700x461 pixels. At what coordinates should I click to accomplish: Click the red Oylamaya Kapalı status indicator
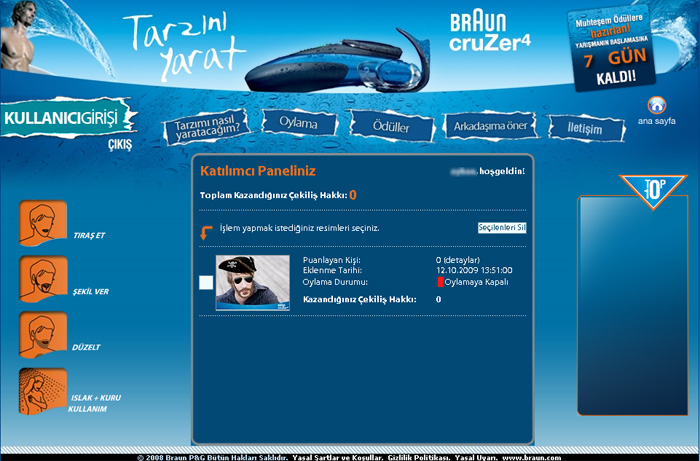click(x=440, y=282)
